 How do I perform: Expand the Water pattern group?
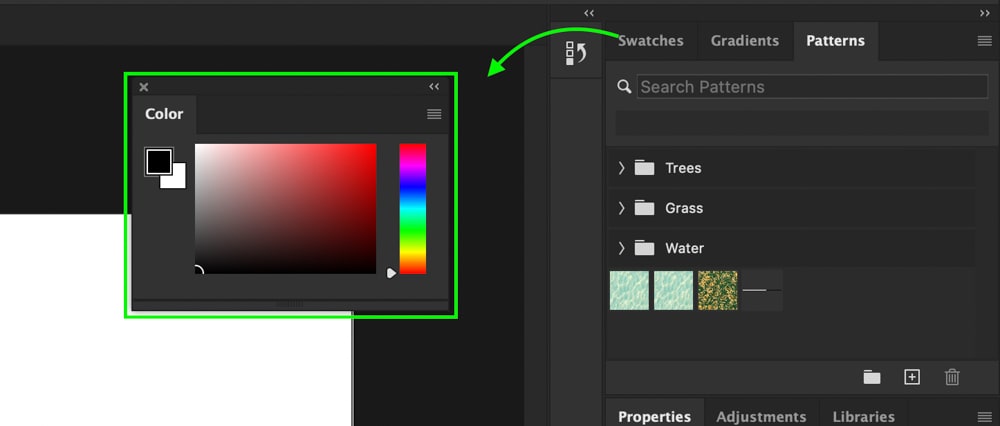(621, 248)
